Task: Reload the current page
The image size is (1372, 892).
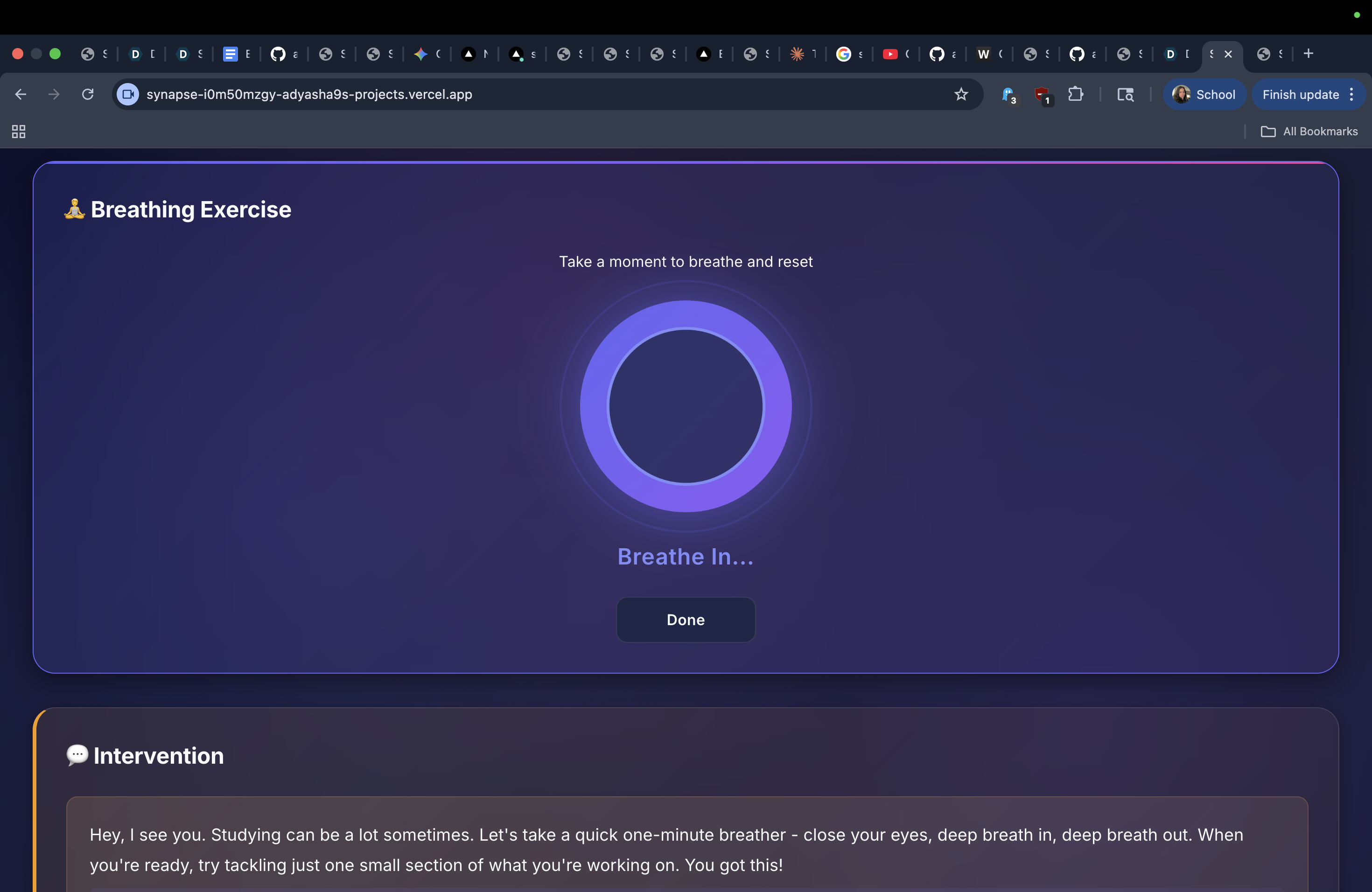Action: pyautogui.click(x=88, y=95)
